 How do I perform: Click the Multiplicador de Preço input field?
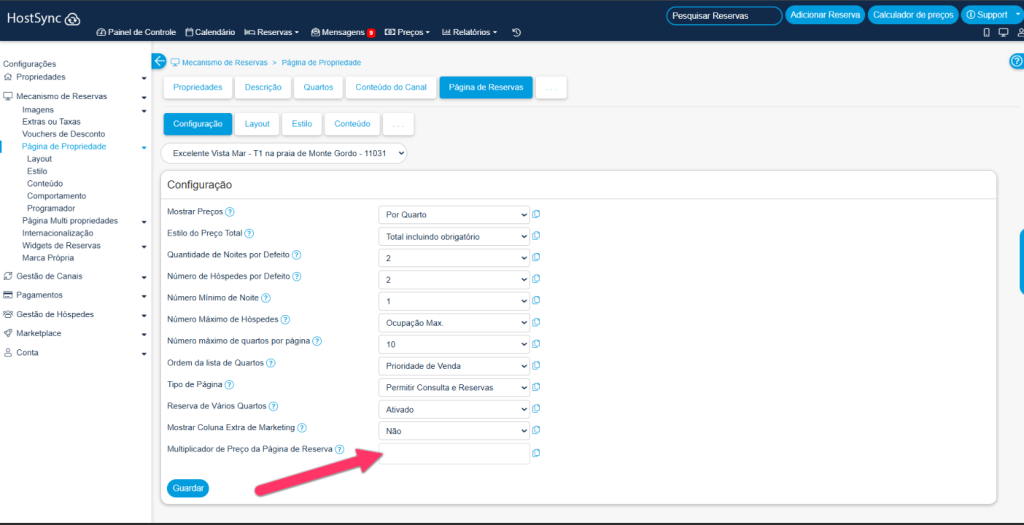pyautogui.click(x=454, y=454)
